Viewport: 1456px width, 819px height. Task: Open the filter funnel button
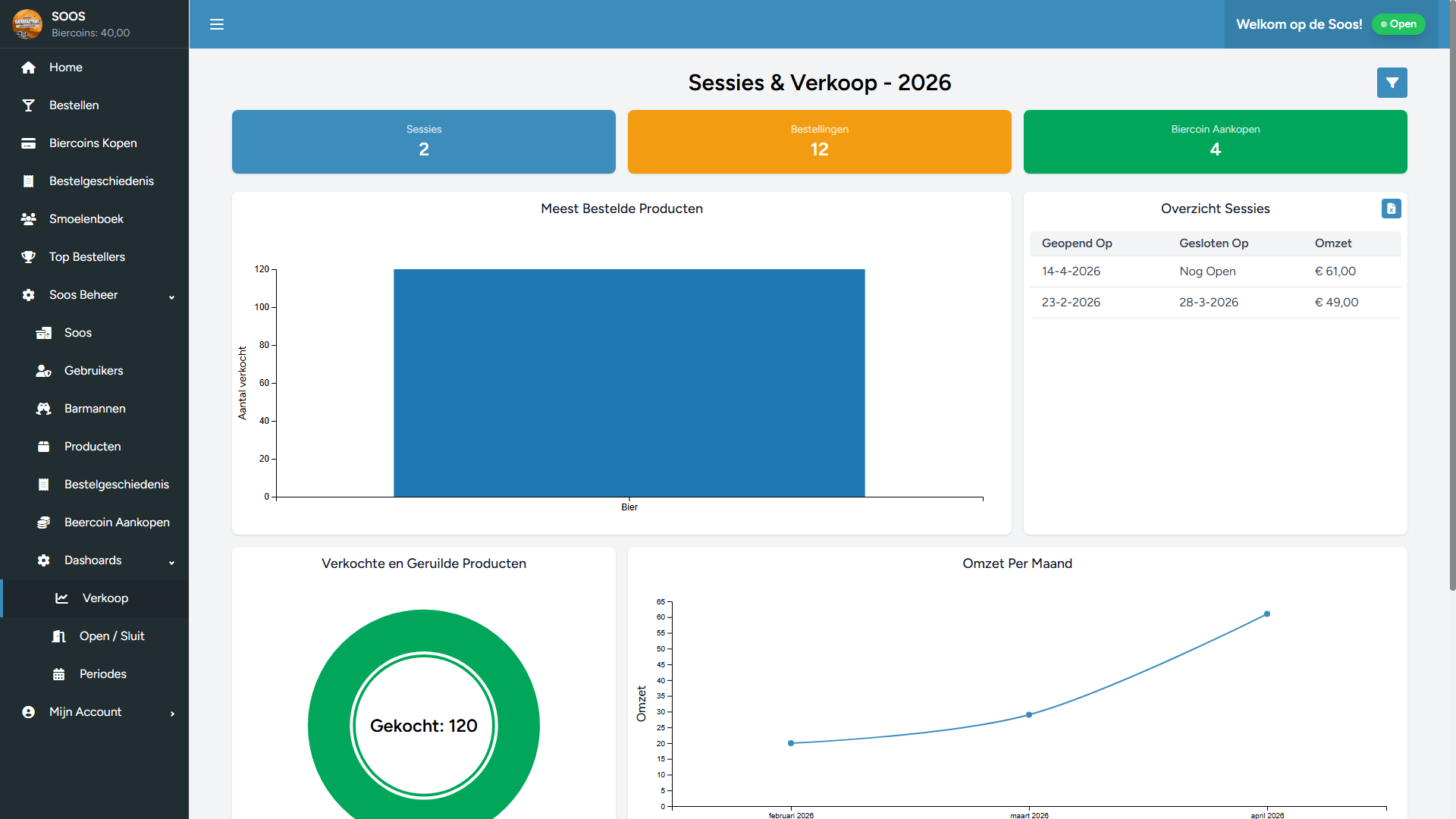pos(1392,83)
